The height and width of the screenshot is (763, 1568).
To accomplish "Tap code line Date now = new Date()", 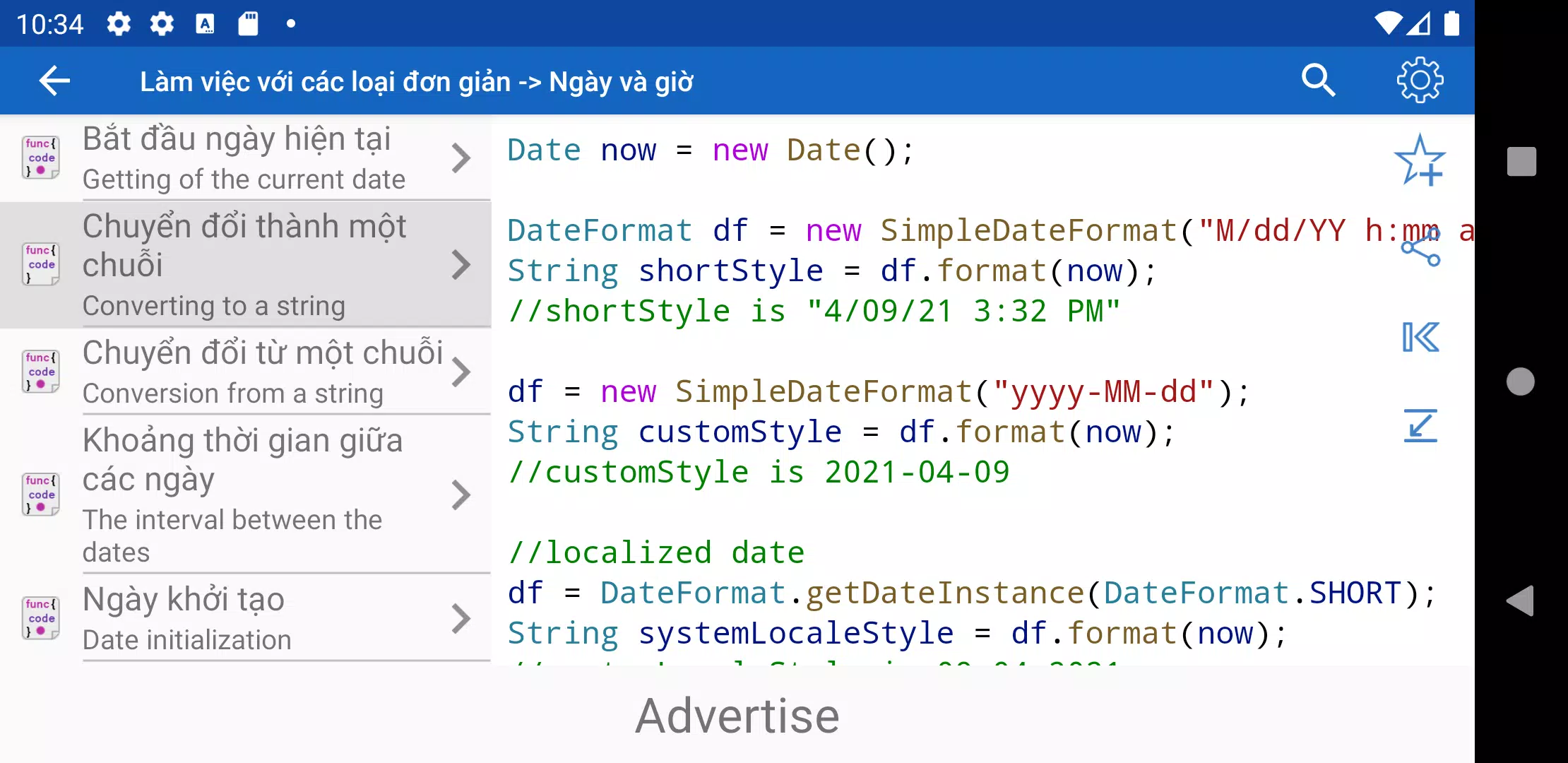I will click(x=711, y=150).
